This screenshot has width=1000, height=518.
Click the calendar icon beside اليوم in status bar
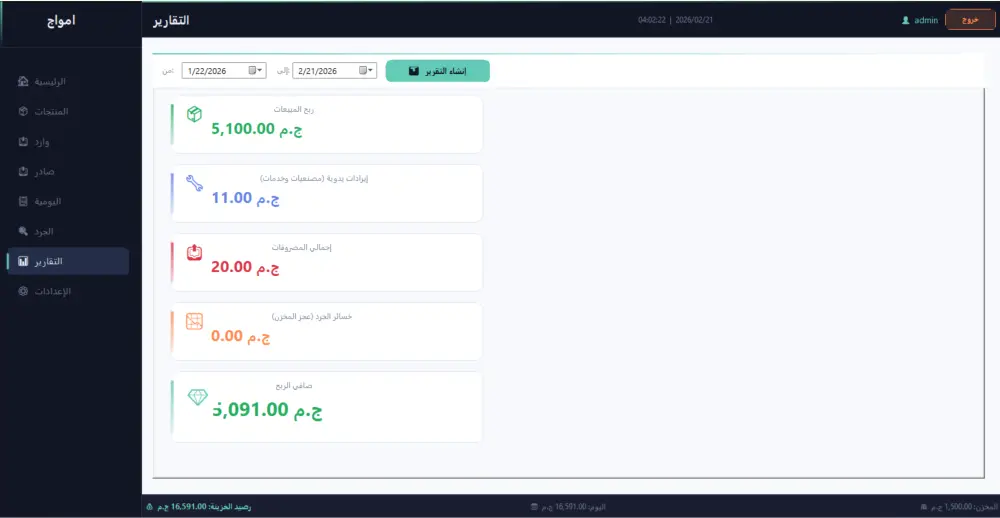click(534, 507)
